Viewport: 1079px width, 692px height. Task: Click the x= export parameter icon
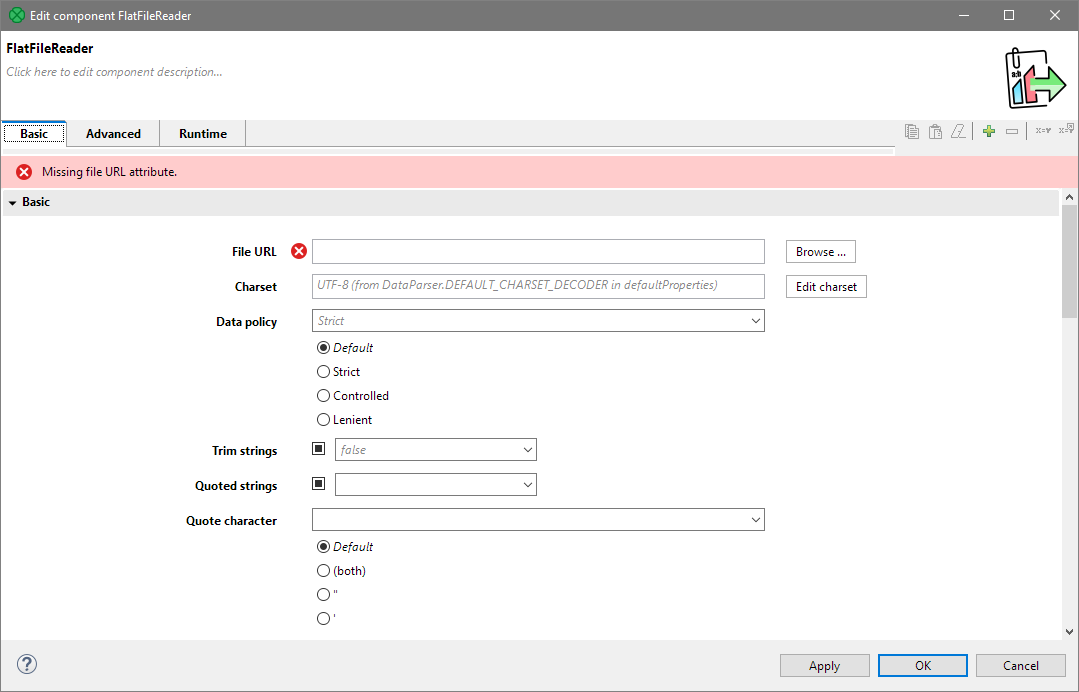coord(1066,129)
